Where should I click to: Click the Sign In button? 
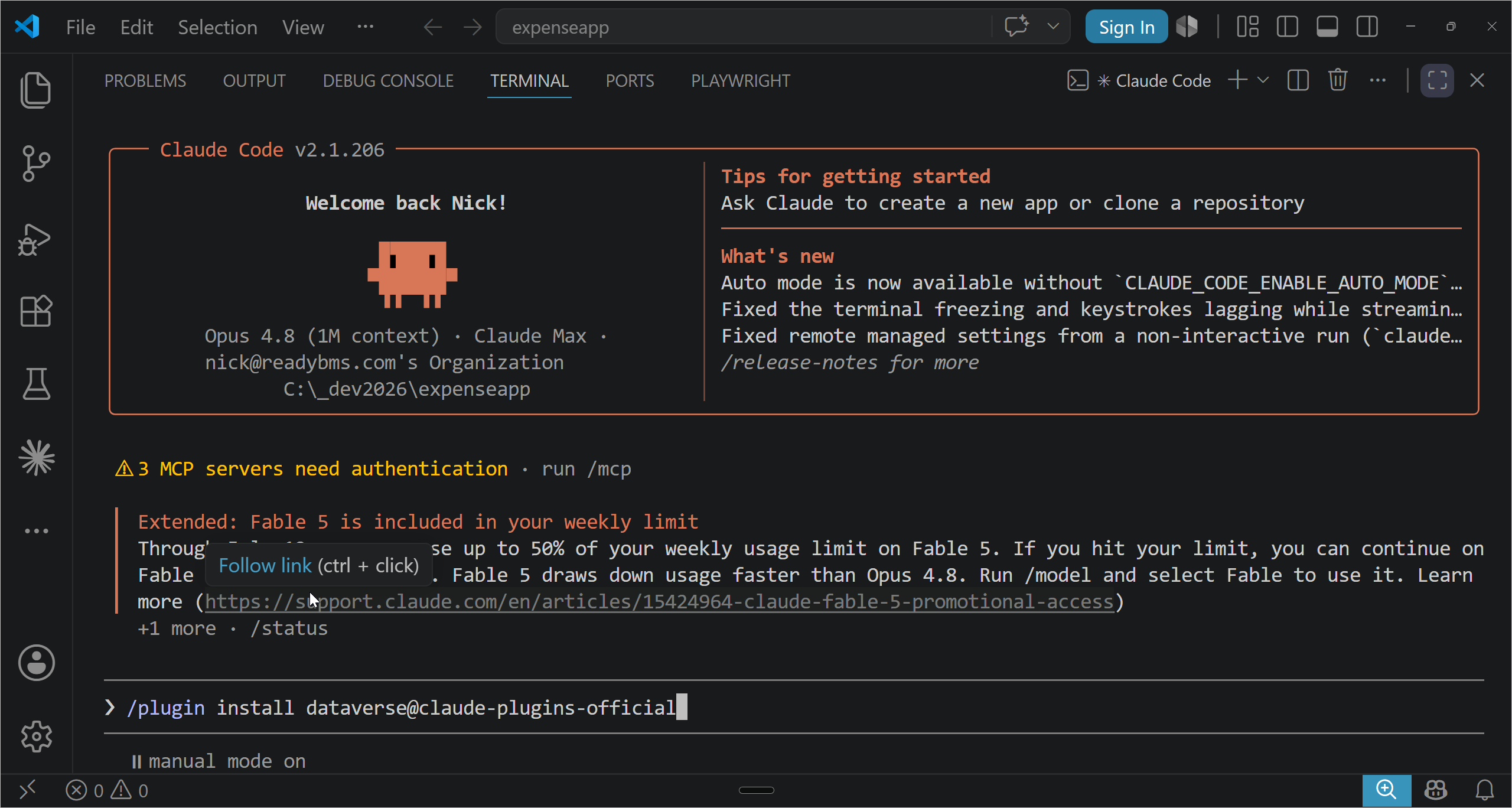tap(1126, 27)
